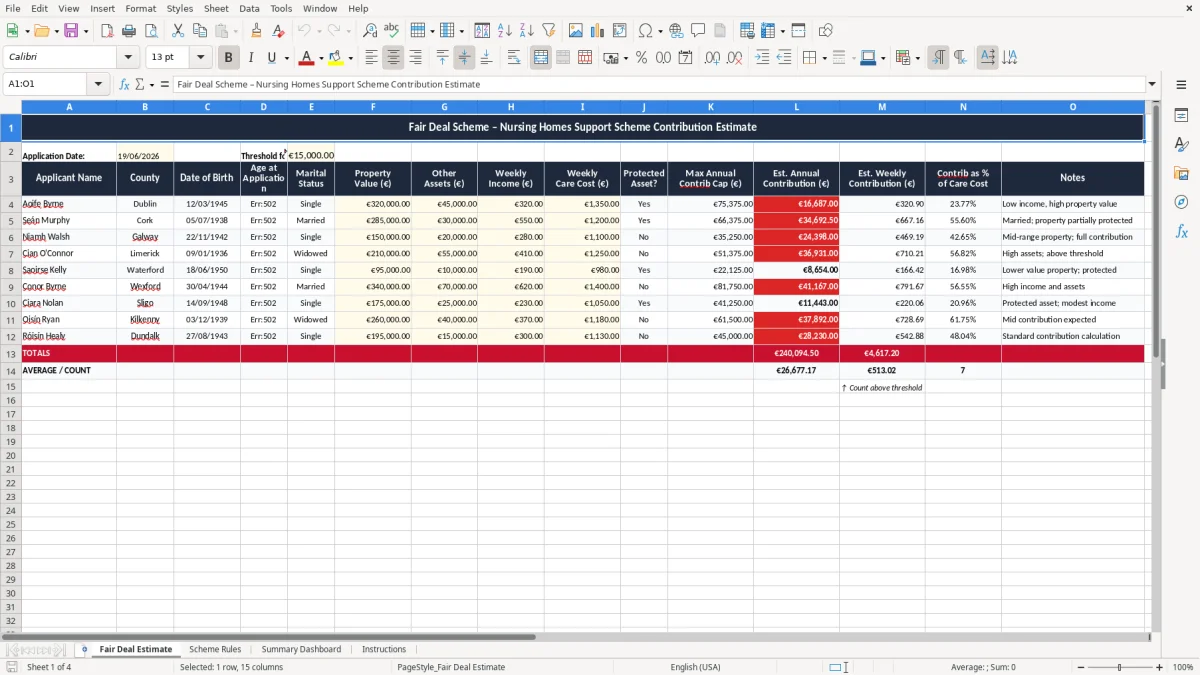Toggle Center Horizontally alignment

point(393,58)
